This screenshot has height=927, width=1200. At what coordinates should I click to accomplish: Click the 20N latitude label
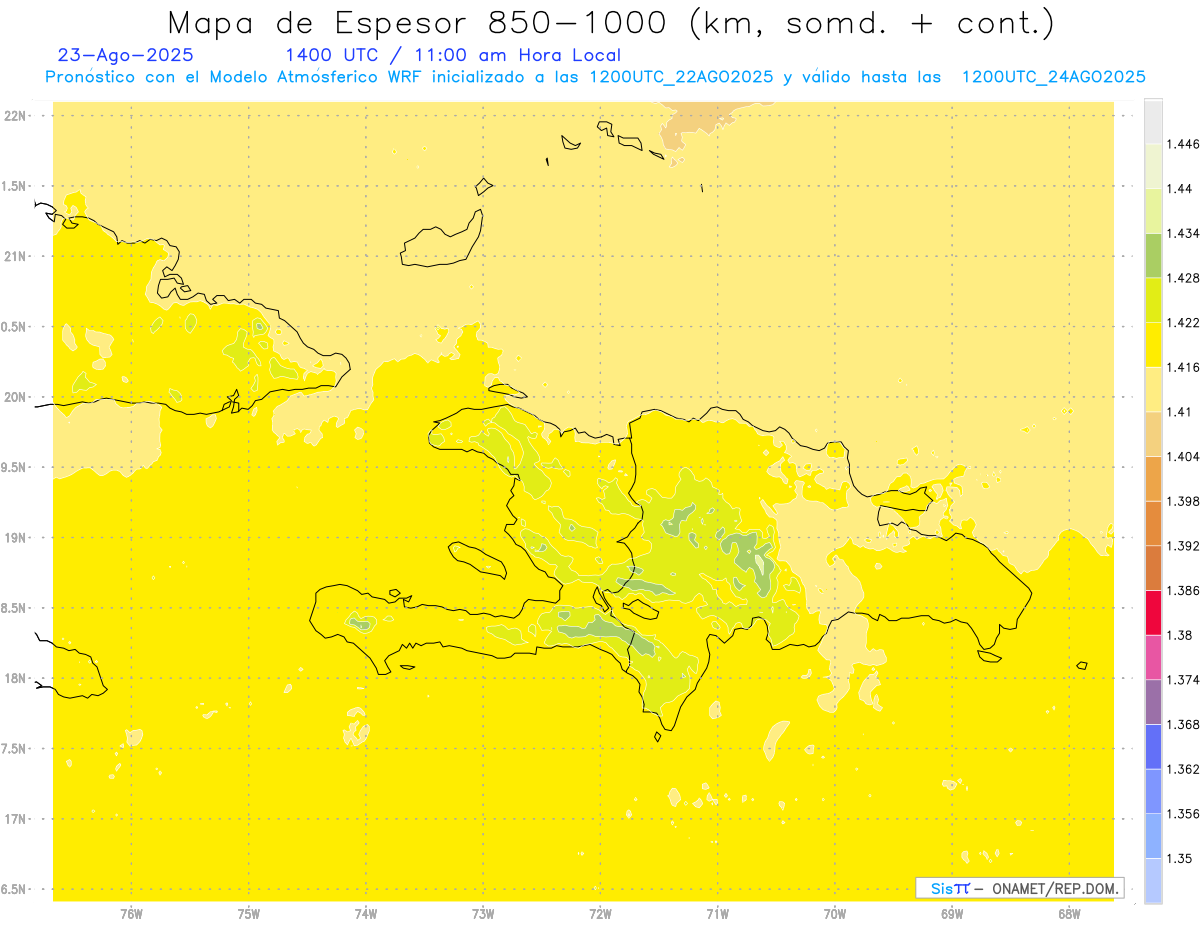click(x=15, y=397)
